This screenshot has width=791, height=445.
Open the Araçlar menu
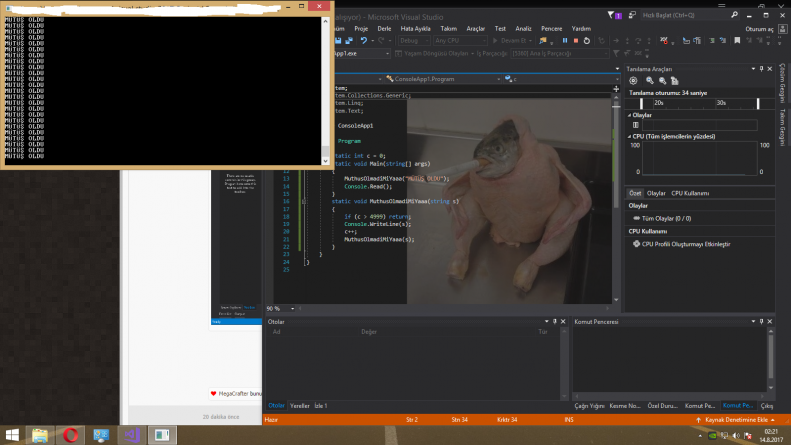475,29
